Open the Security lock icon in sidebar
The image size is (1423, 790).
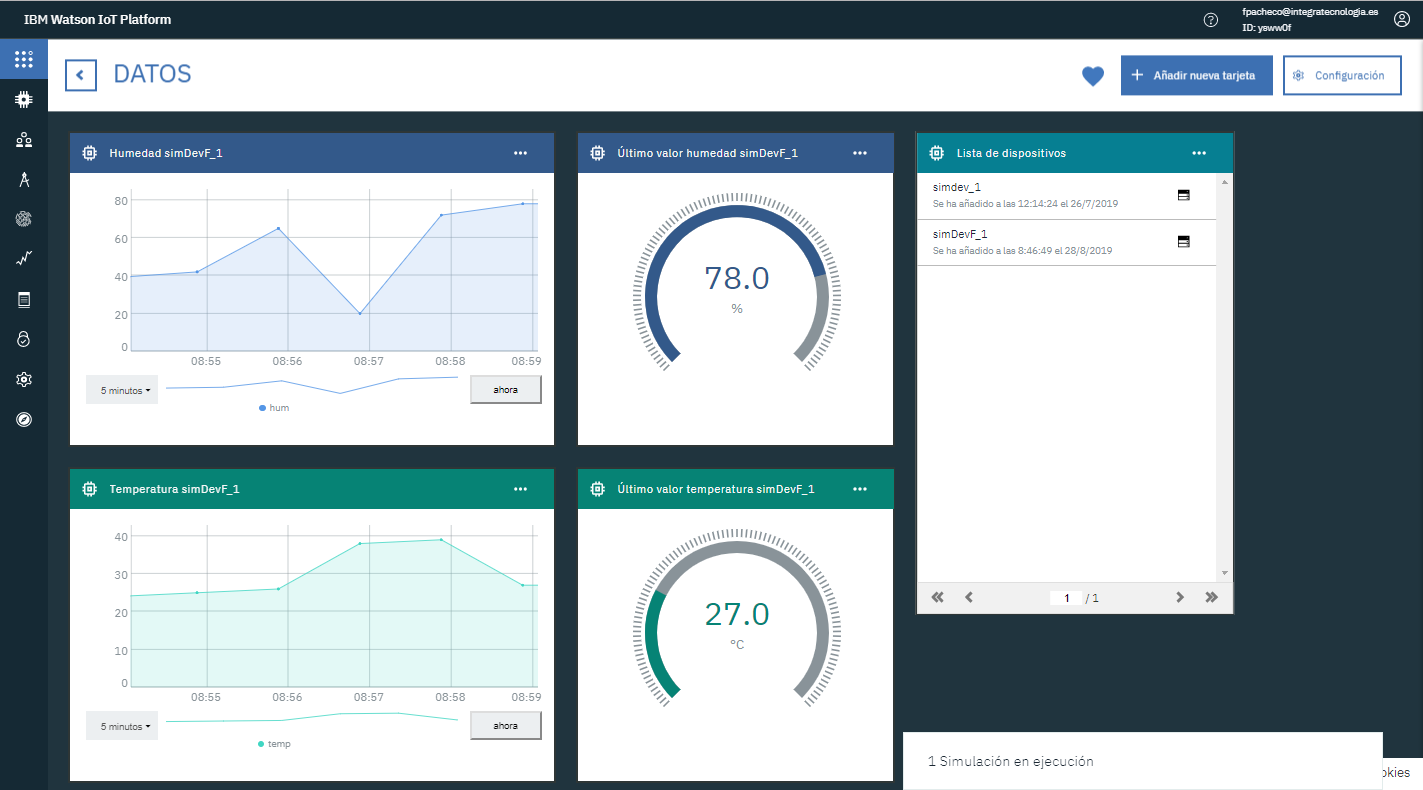(24, 340)
